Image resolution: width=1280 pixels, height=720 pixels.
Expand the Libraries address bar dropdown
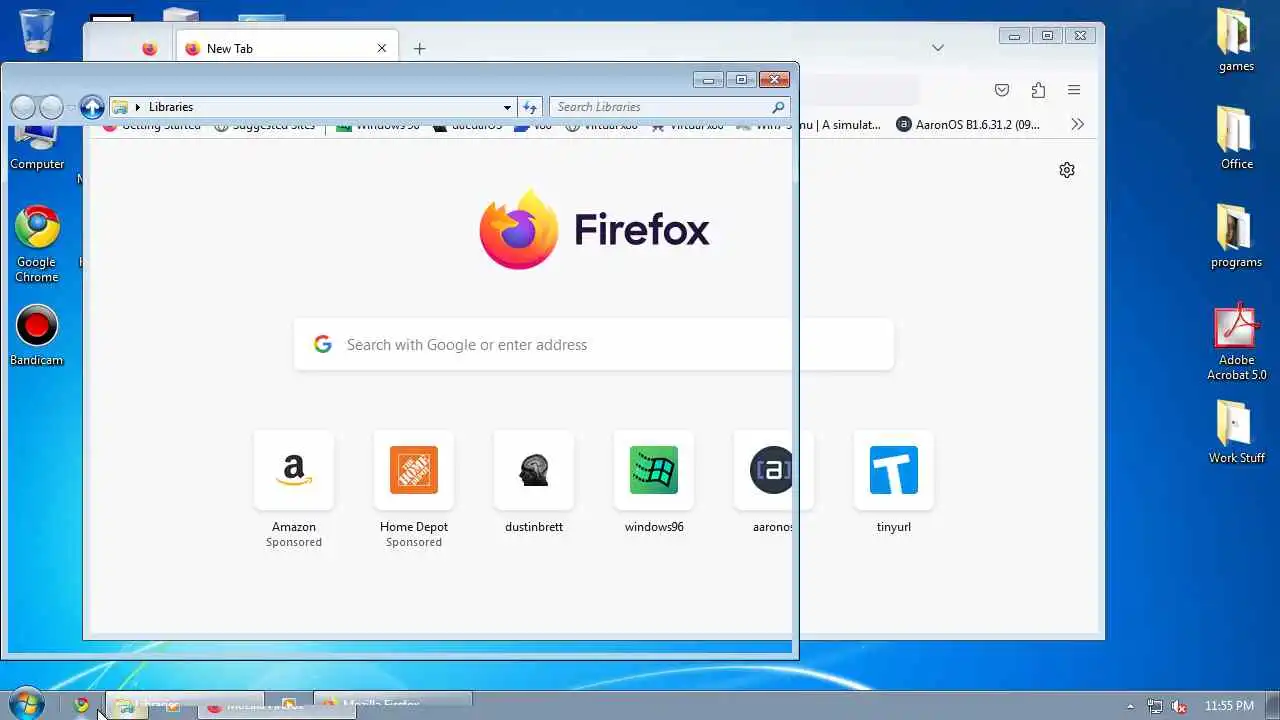tap(507, 107)
